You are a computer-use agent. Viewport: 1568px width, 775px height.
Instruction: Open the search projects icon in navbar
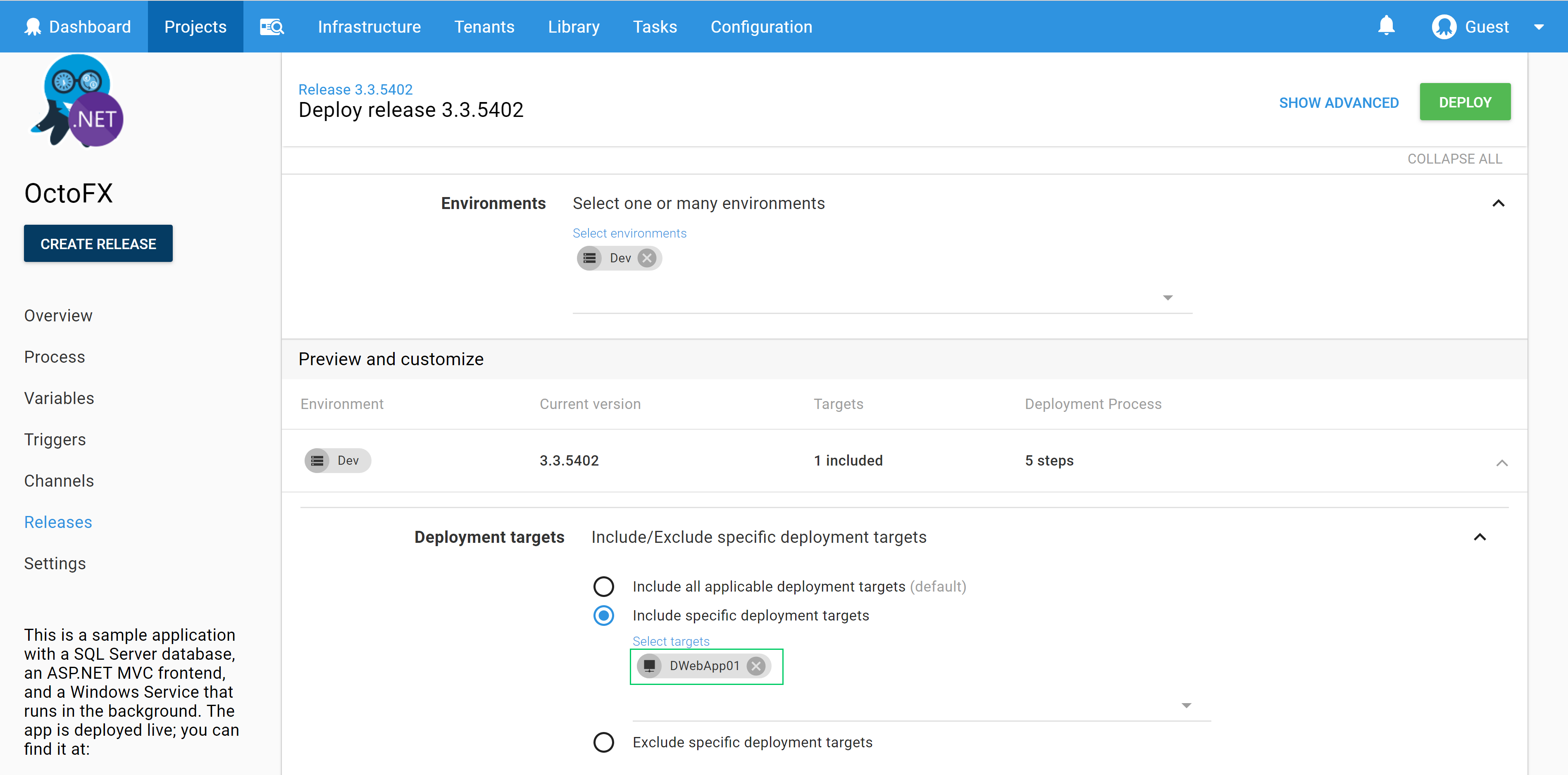[272, 27]
